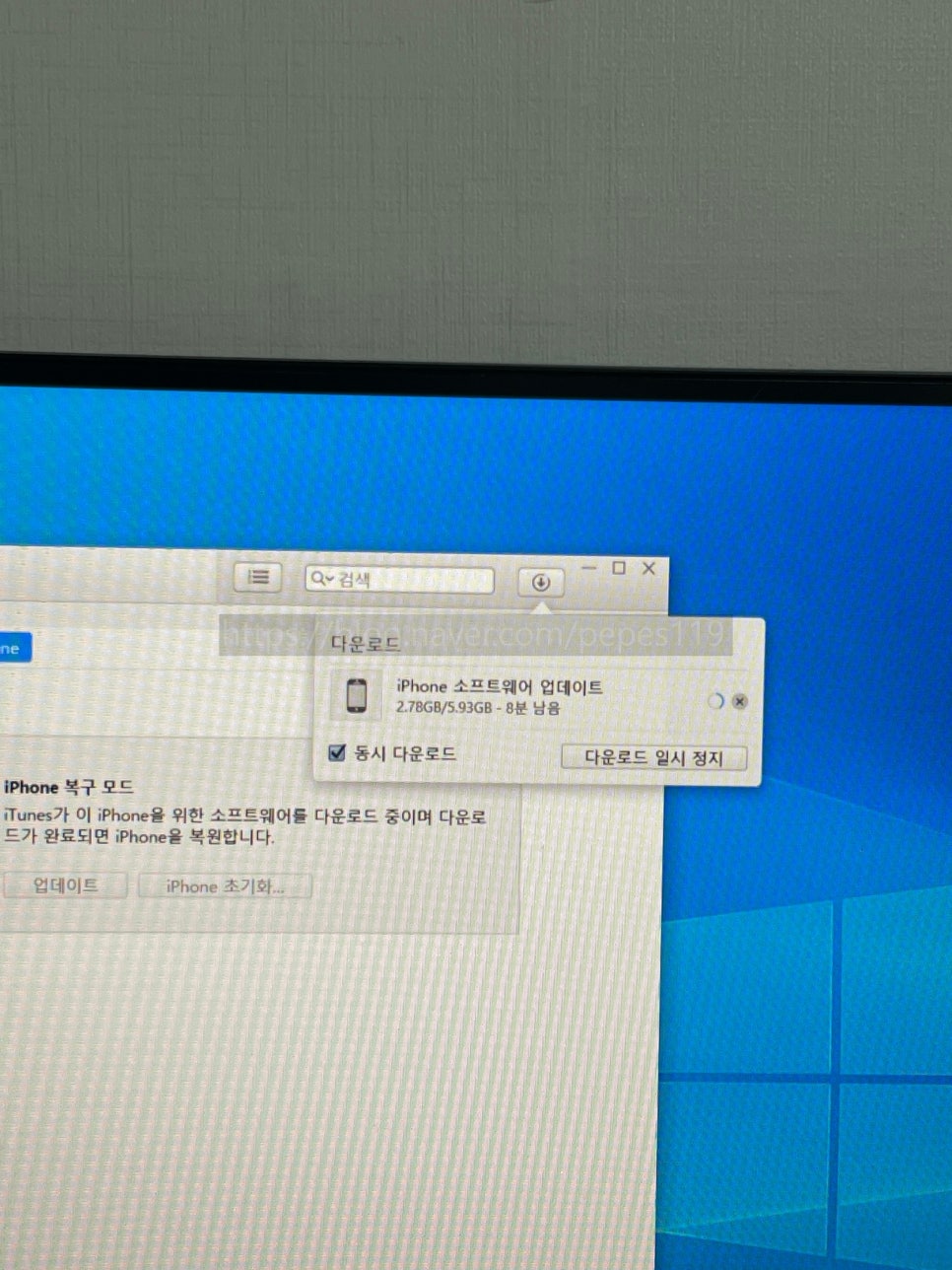The image size is (952, 1270).
Task: Focus the 검색 search field
Action: [x=399, y=580]
